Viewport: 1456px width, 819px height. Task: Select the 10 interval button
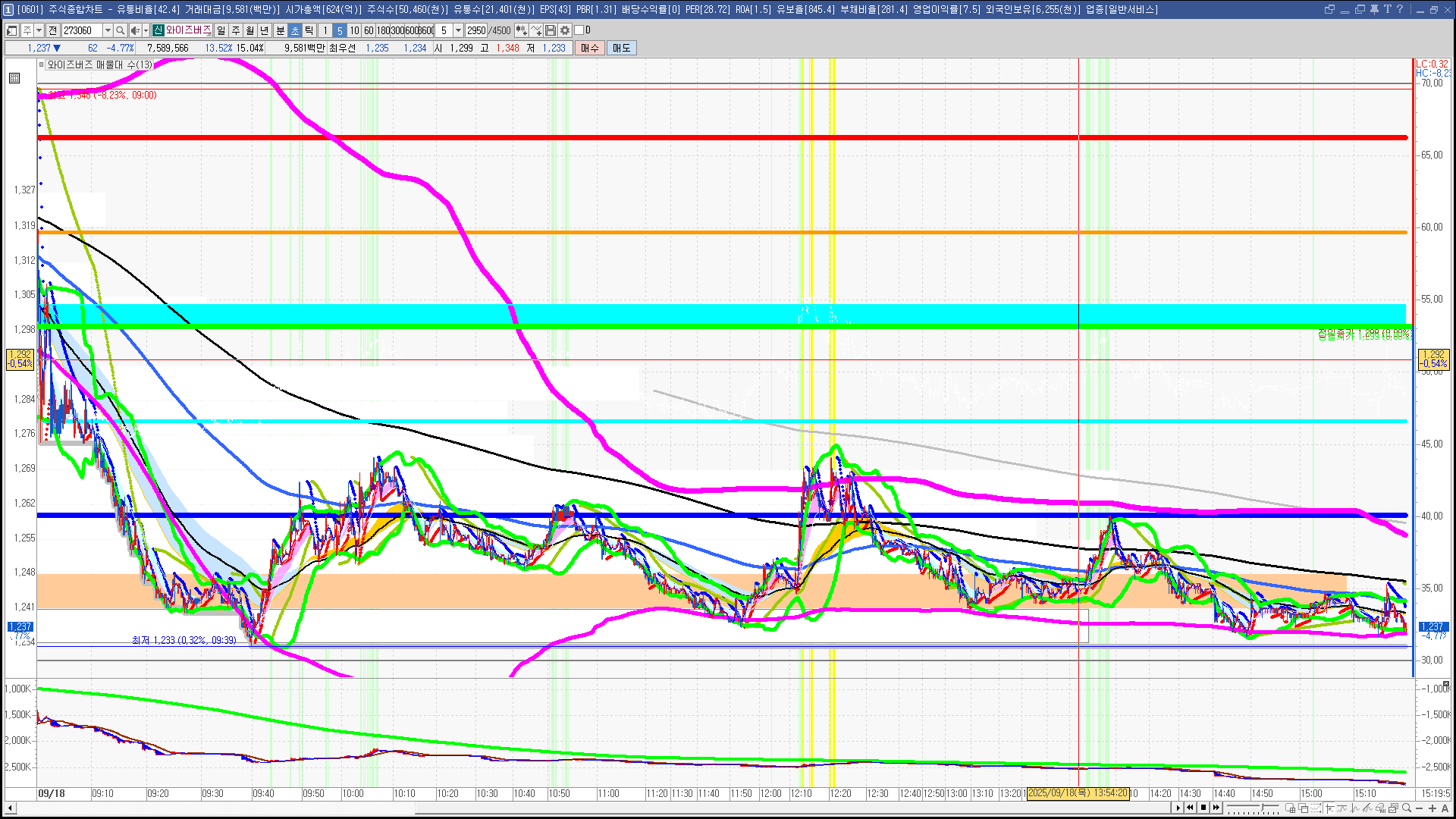pos(354,30)
